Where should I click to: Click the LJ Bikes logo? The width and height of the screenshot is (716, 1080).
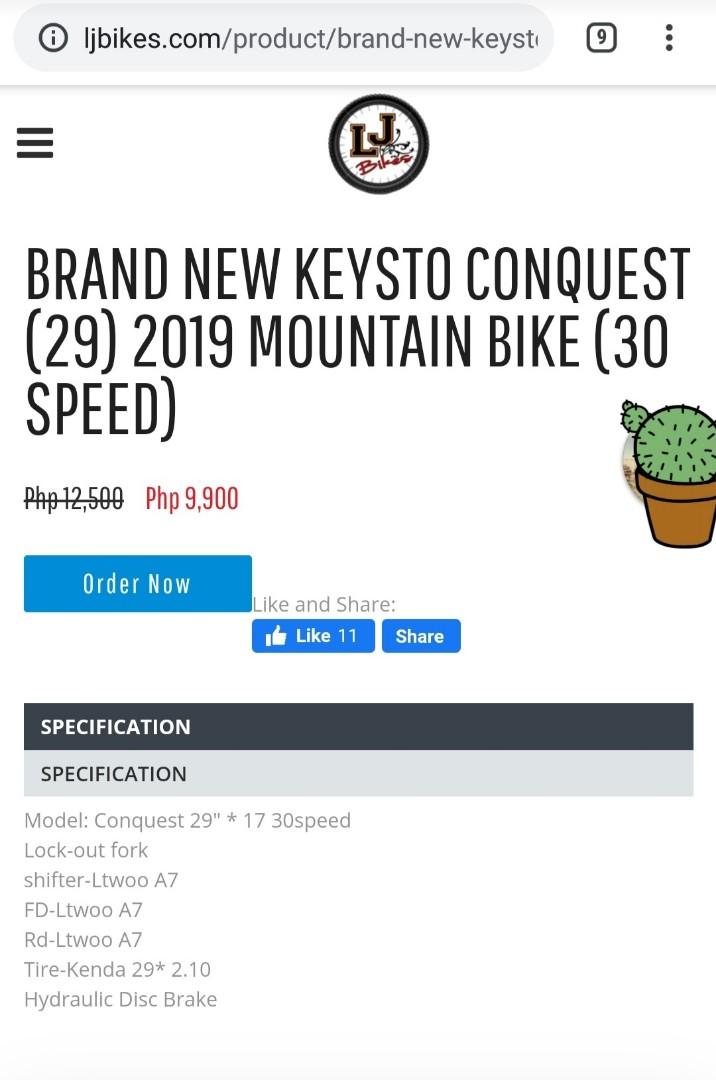click(378, 143)
